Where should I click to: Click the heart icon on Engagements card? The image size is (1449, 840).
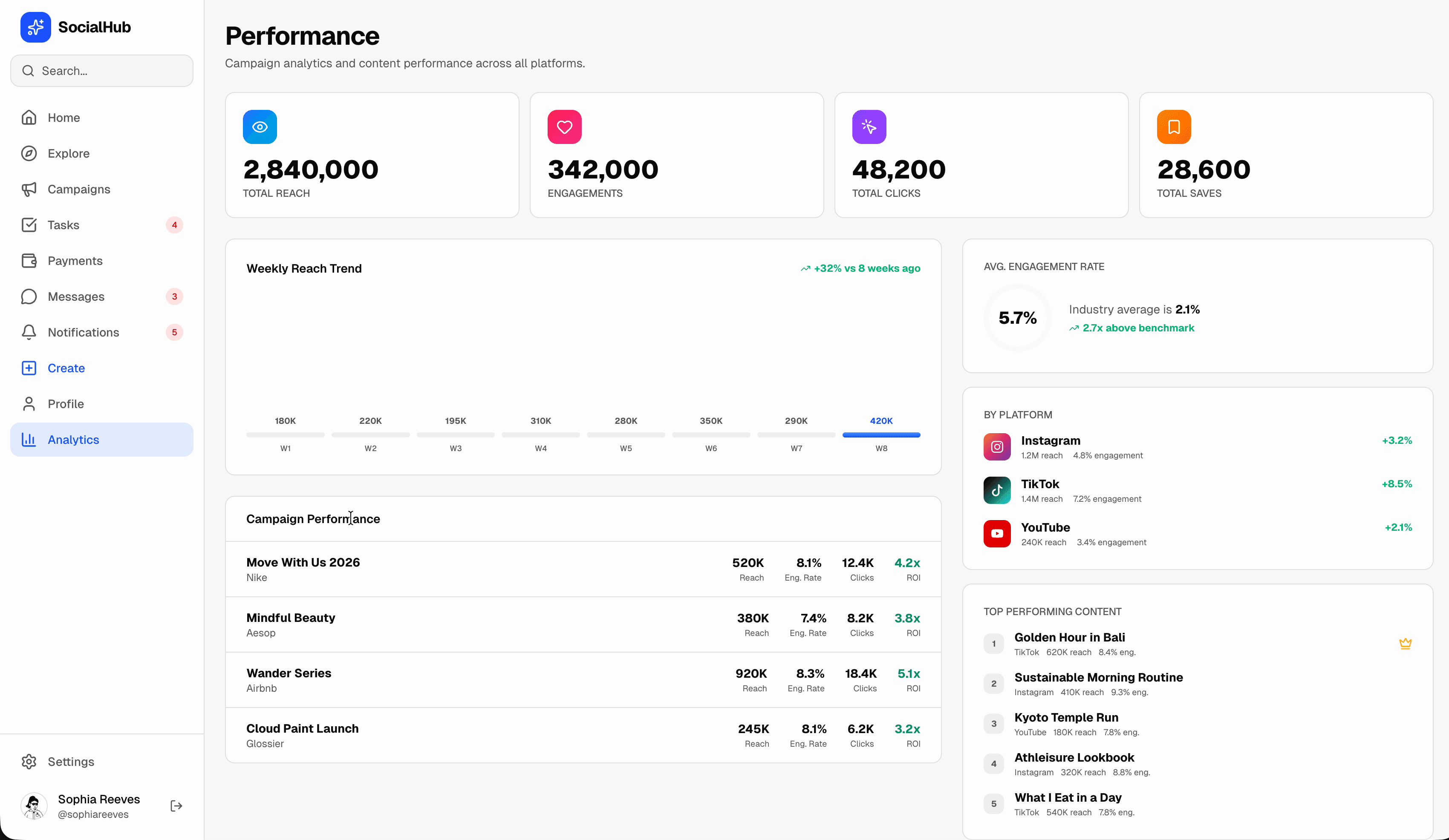564,127
